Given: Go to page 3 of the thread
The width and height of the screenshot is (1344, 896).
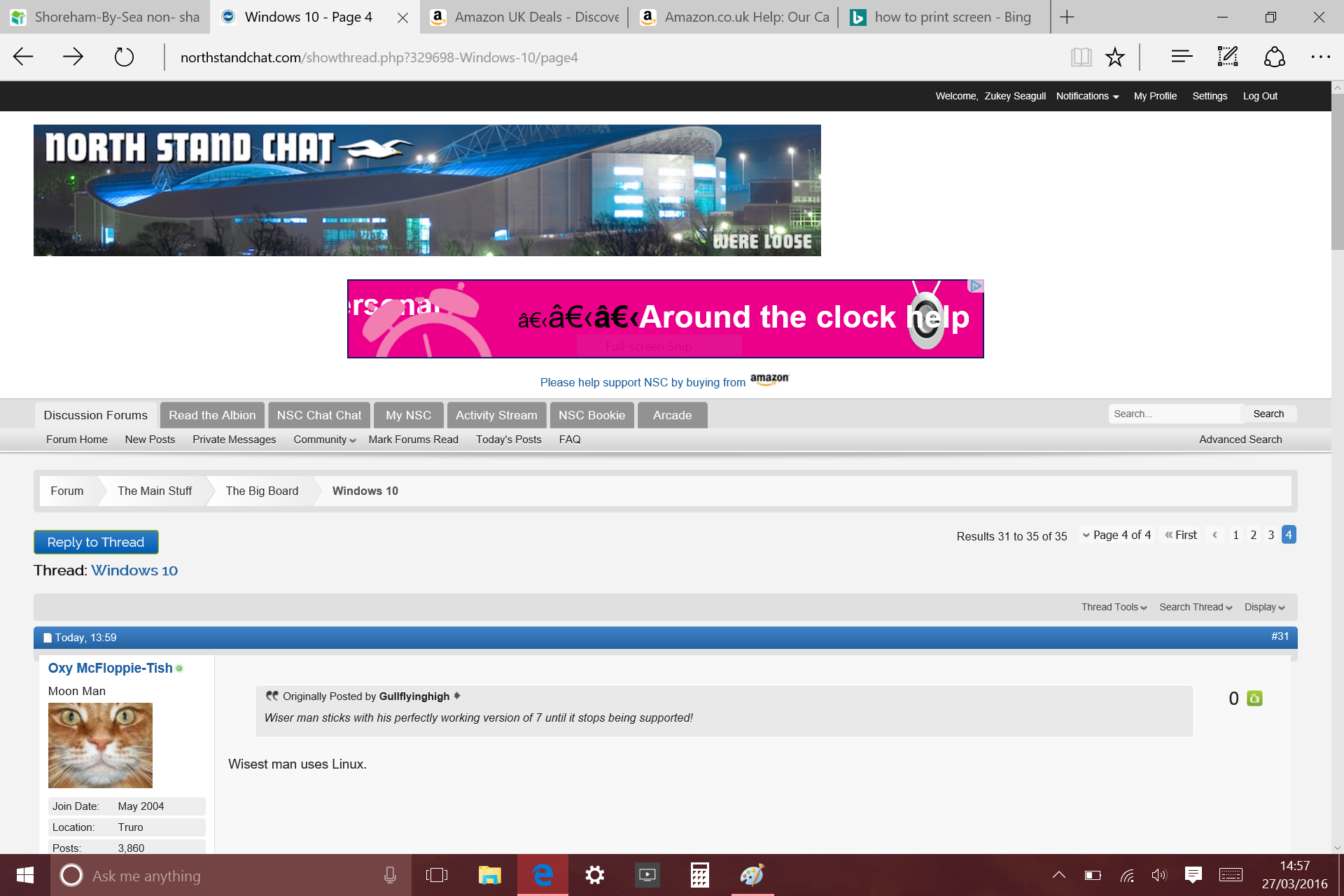Looking at the screenshot, I should point(1270,535).
